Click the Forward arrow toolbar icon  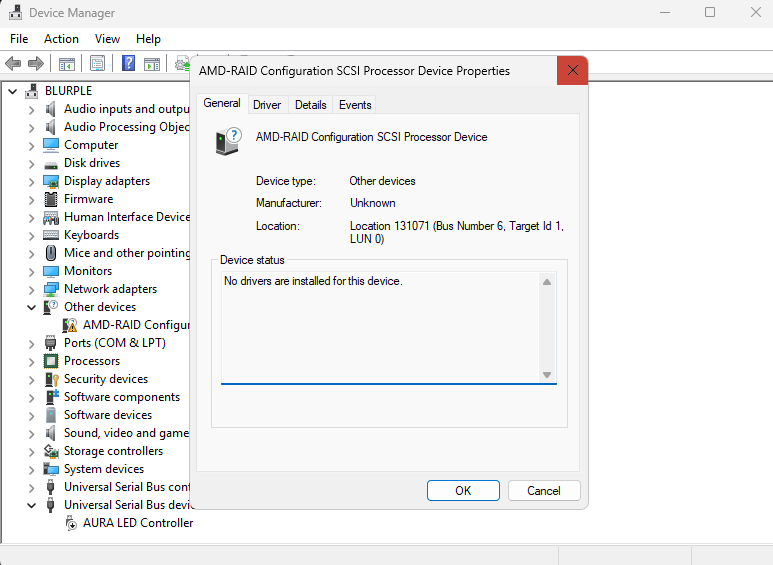tap(36, 63)
